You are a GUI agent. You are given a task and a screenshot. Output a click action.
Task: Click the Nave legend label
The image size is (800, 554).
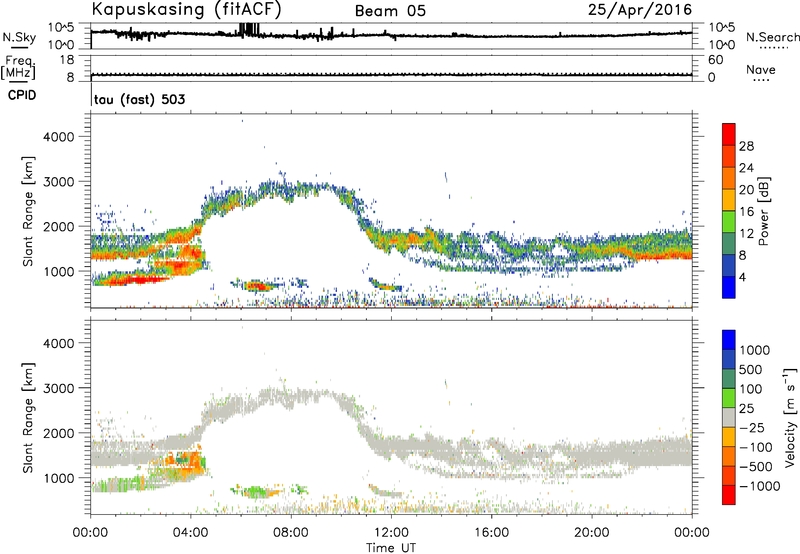pyautogui.click(x=760, y=69)
